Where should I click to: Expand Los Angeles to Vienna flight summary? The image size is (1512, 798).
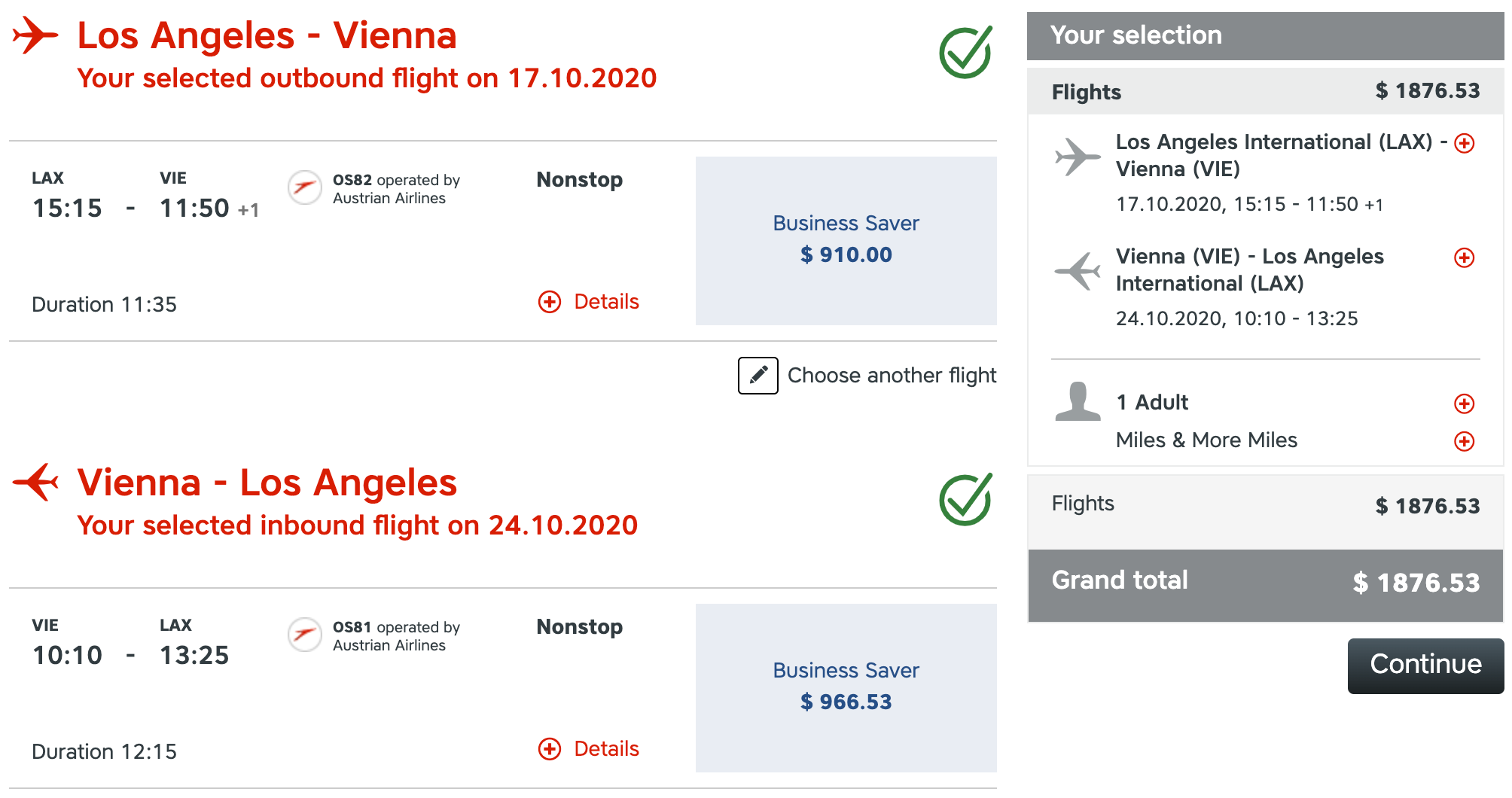[x=1464, y=143]
